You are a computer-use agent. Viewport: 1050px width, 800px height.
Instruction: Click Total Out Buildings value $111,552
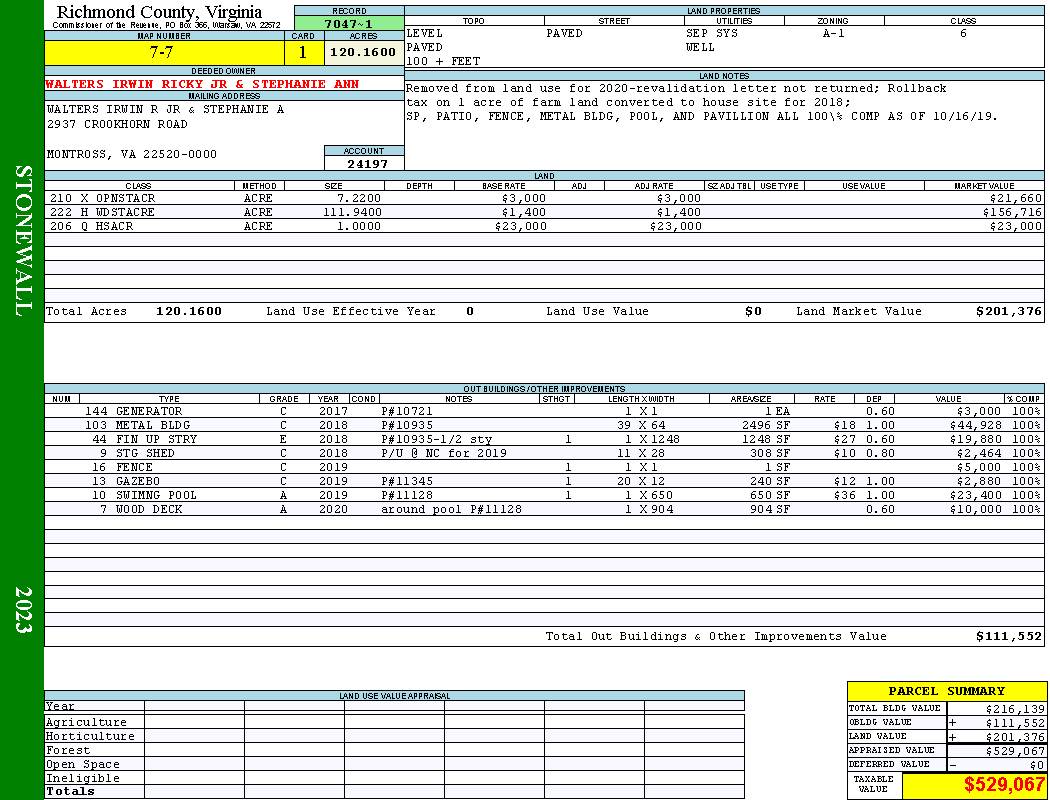pos(1008,637)
